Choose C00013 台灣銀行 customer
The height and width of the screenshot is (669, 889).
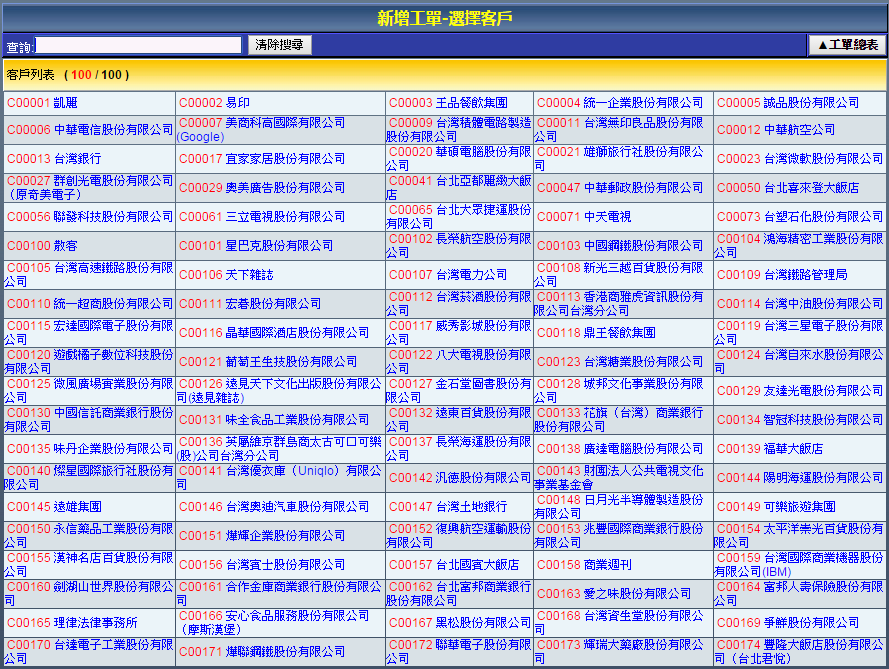[54, 159]
